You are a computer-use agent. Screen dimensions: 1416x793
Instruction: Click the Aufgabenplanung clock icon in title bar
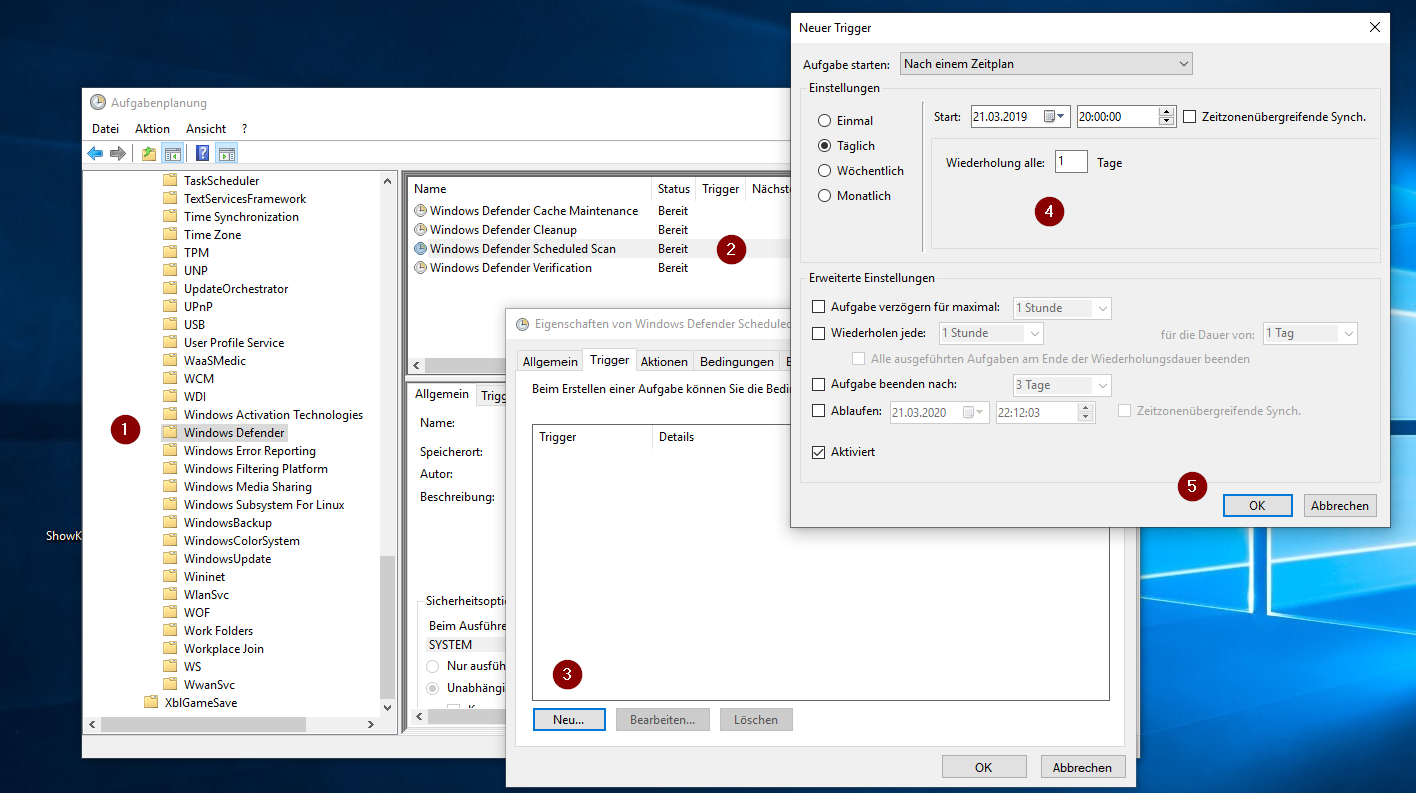[97, 102]
